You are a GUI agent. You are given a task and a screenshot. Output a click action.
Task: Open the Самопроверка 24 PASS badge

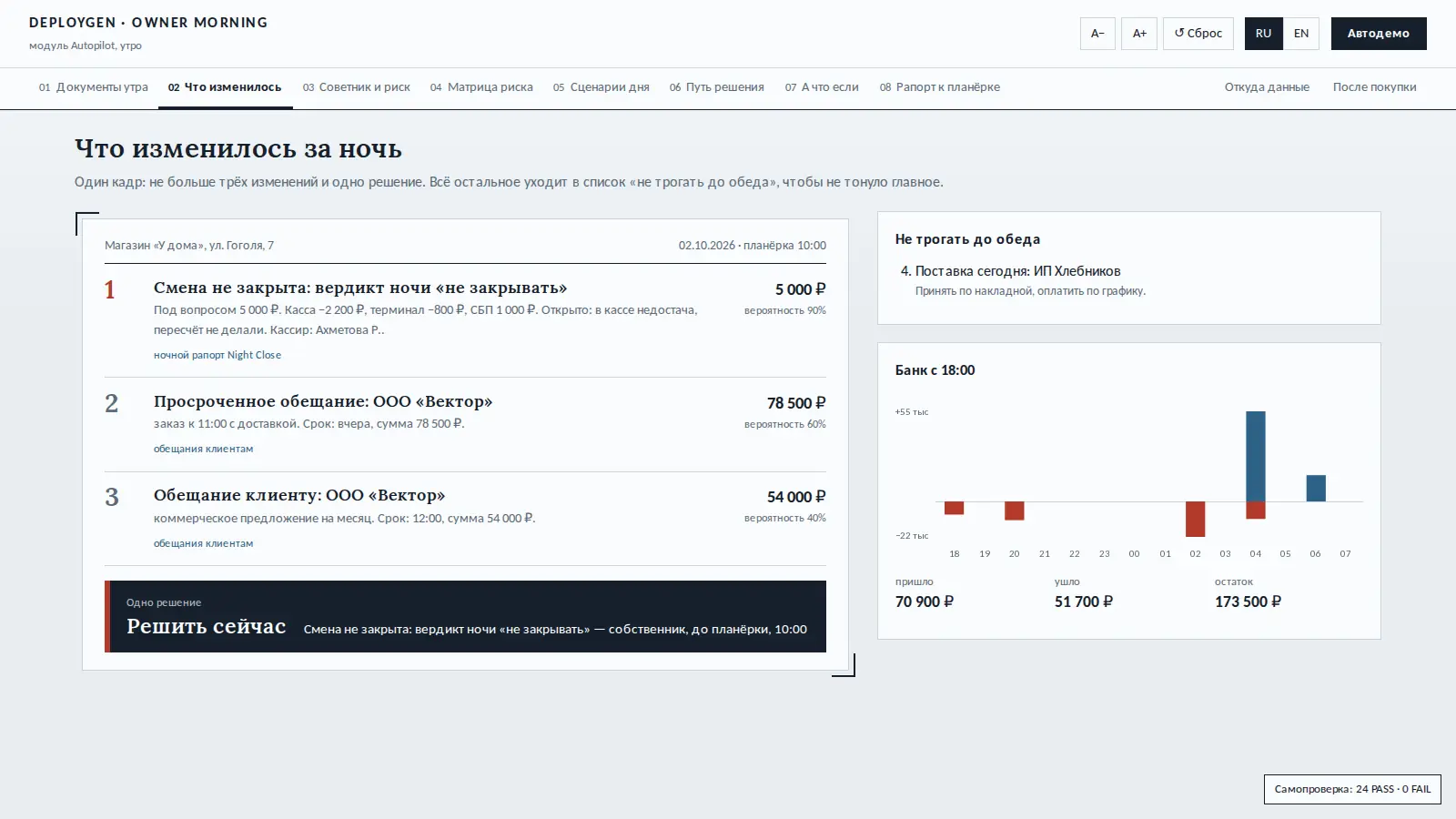click(1352, 789)
